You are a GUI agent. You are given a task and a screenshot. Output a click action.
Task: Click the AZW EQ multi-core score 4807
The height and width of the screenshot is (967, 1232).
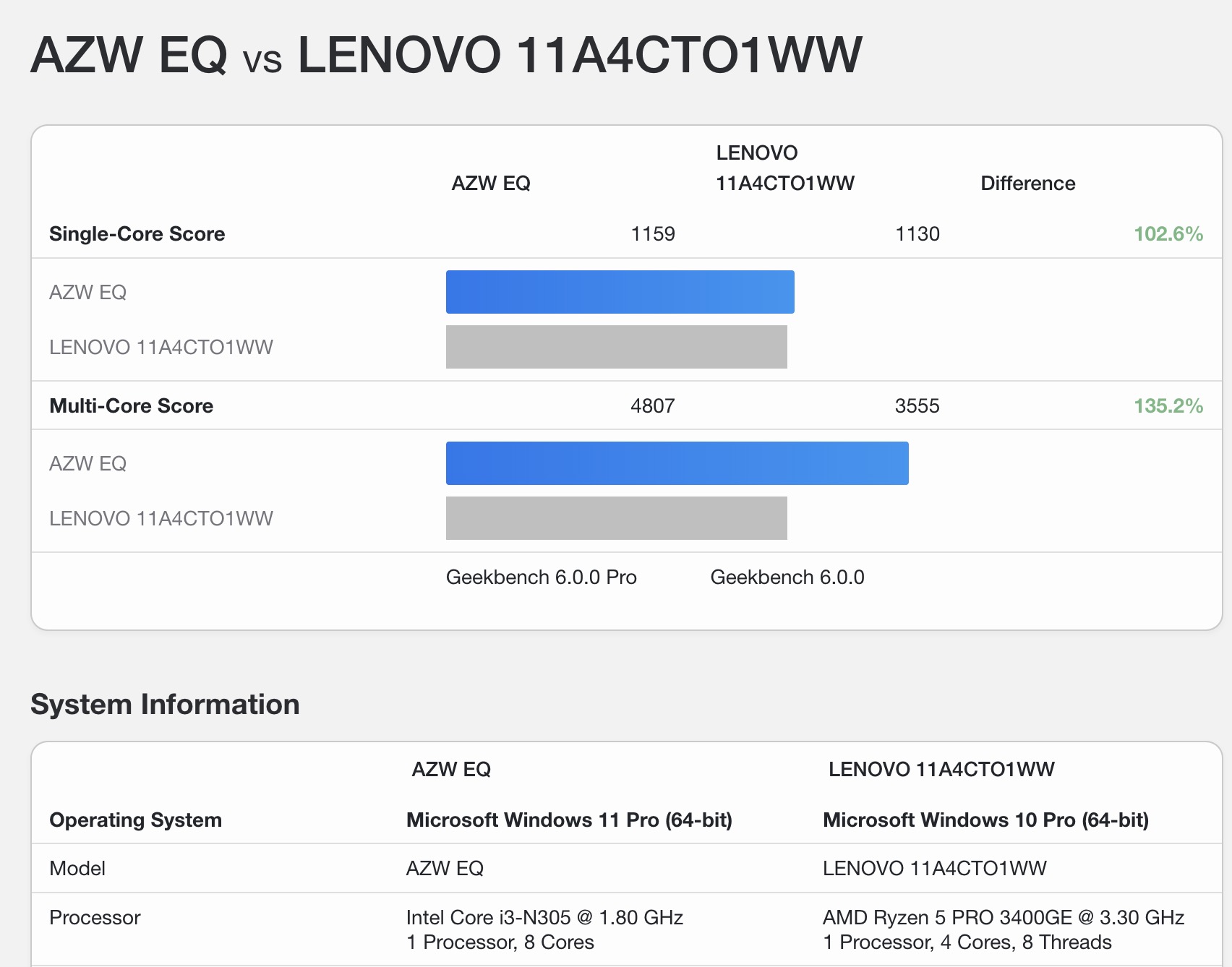[x=652, y=406]
